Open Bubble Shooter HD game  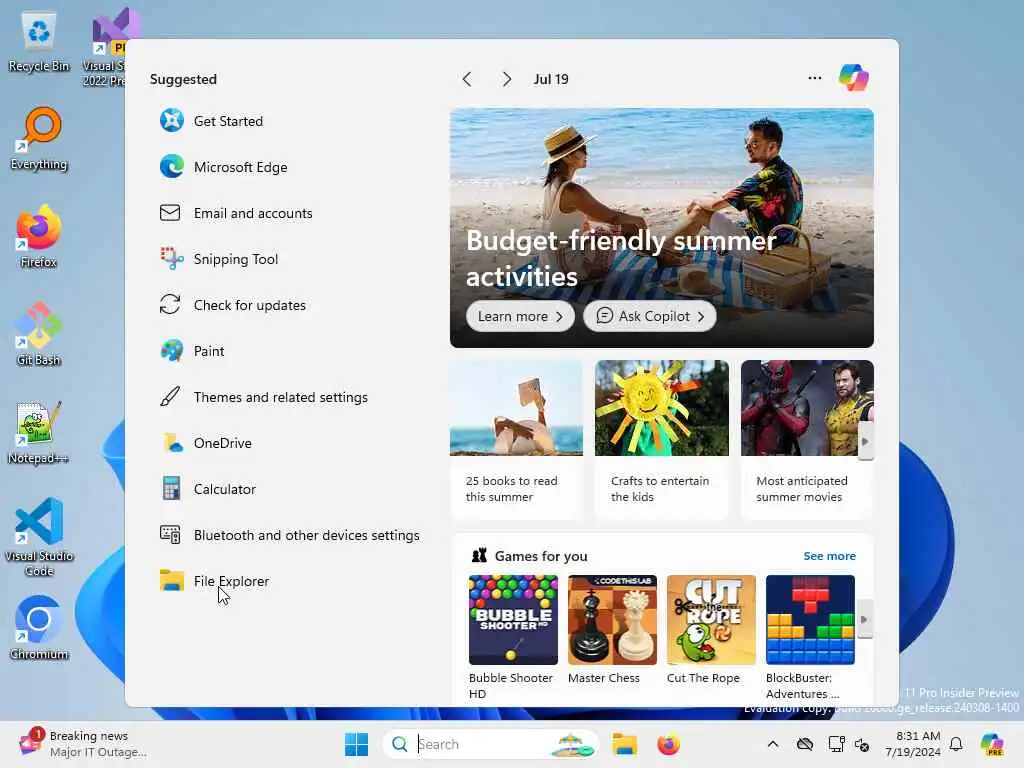pos(513,637)
